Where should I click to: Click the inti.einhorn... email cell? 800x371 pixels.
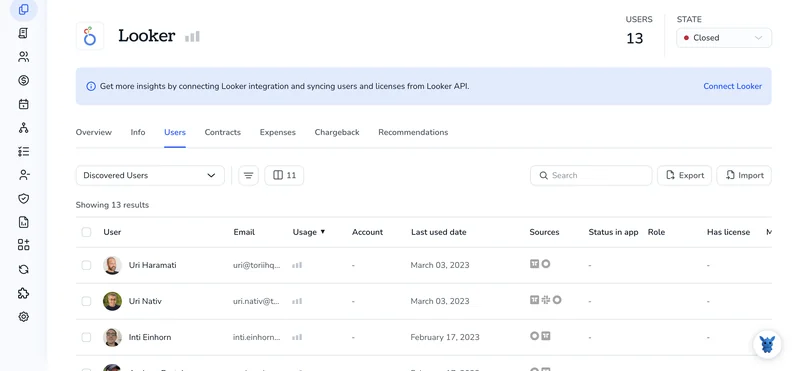coord(257,337)
